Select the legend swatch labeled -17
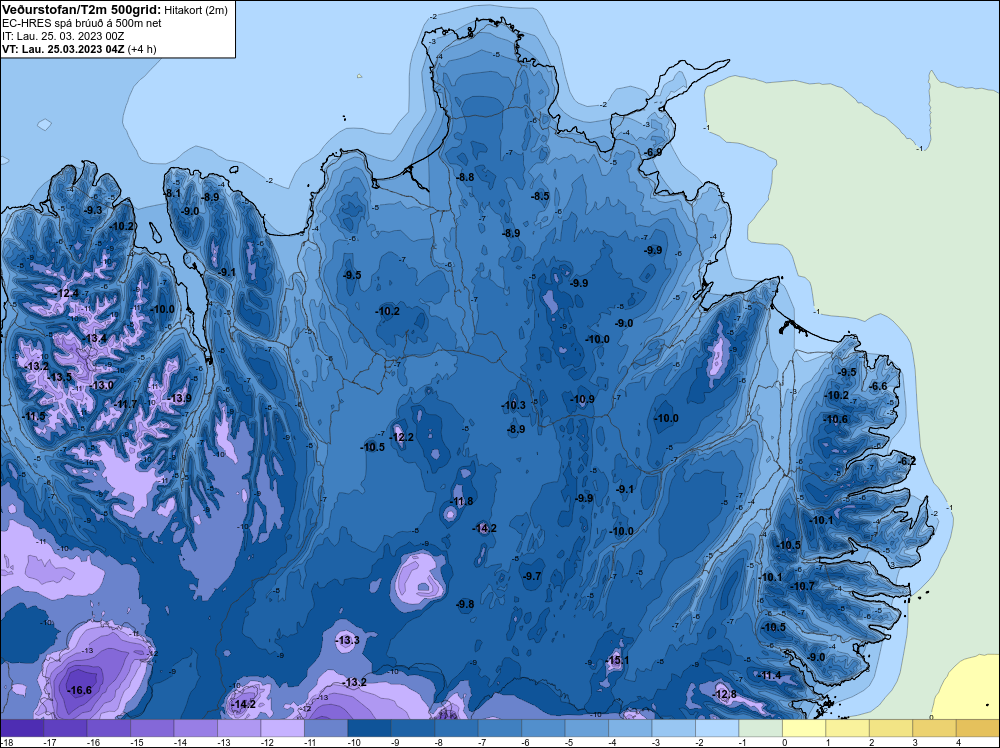Image resolution: width=1000 pixels, height=748 pixels. pyautogui.click(x=65, y=728)
